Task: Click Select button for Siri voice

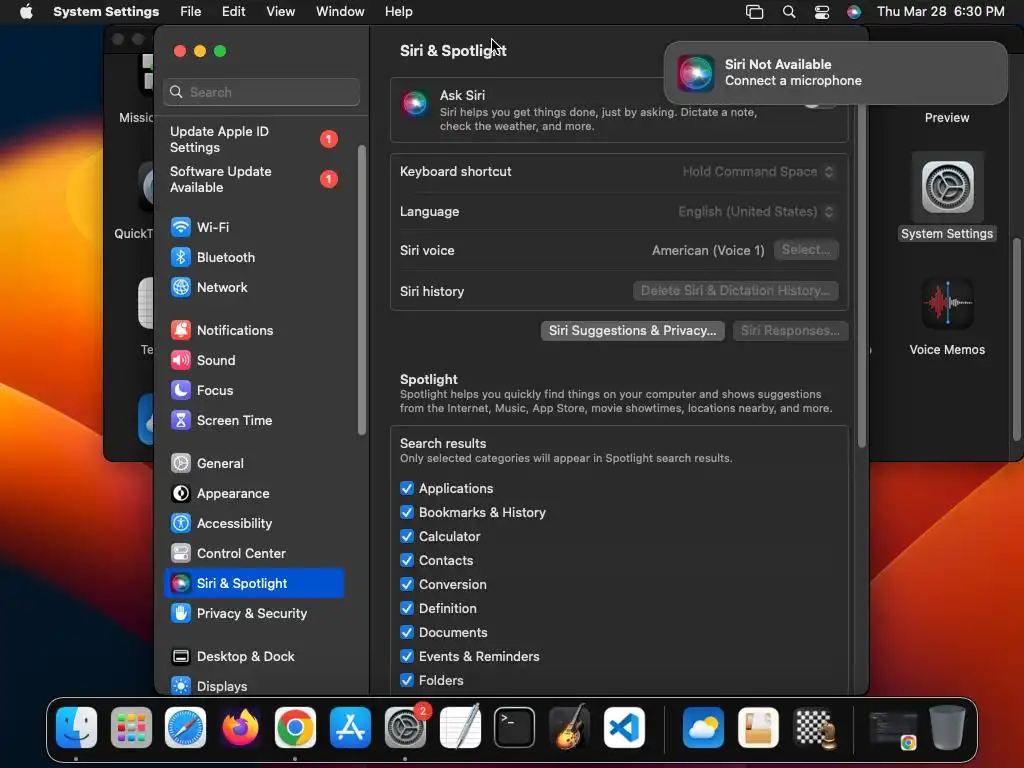Action: (806, 250)
